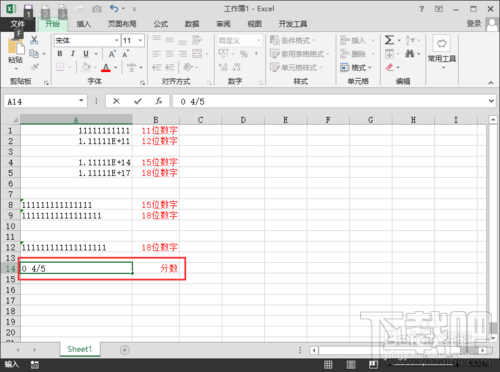Image resolution: width=500 pixels, height=372 pixels.
Task: Toggle Italic formatting
Action: (73, 54)
